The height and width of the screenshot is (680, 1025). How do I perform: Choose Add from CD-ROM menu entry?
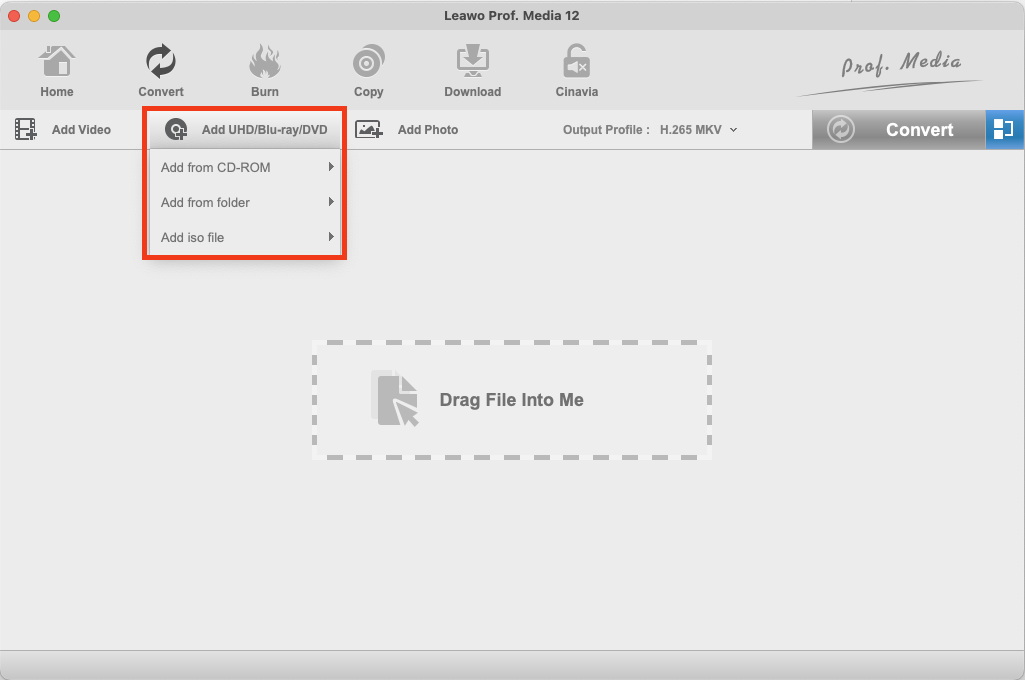pyautogui.click(x=244, y=167)
